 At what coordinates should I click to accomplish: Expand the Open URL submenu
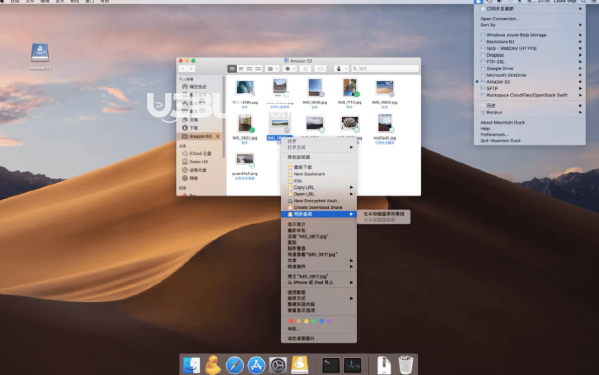click(319, 194)
